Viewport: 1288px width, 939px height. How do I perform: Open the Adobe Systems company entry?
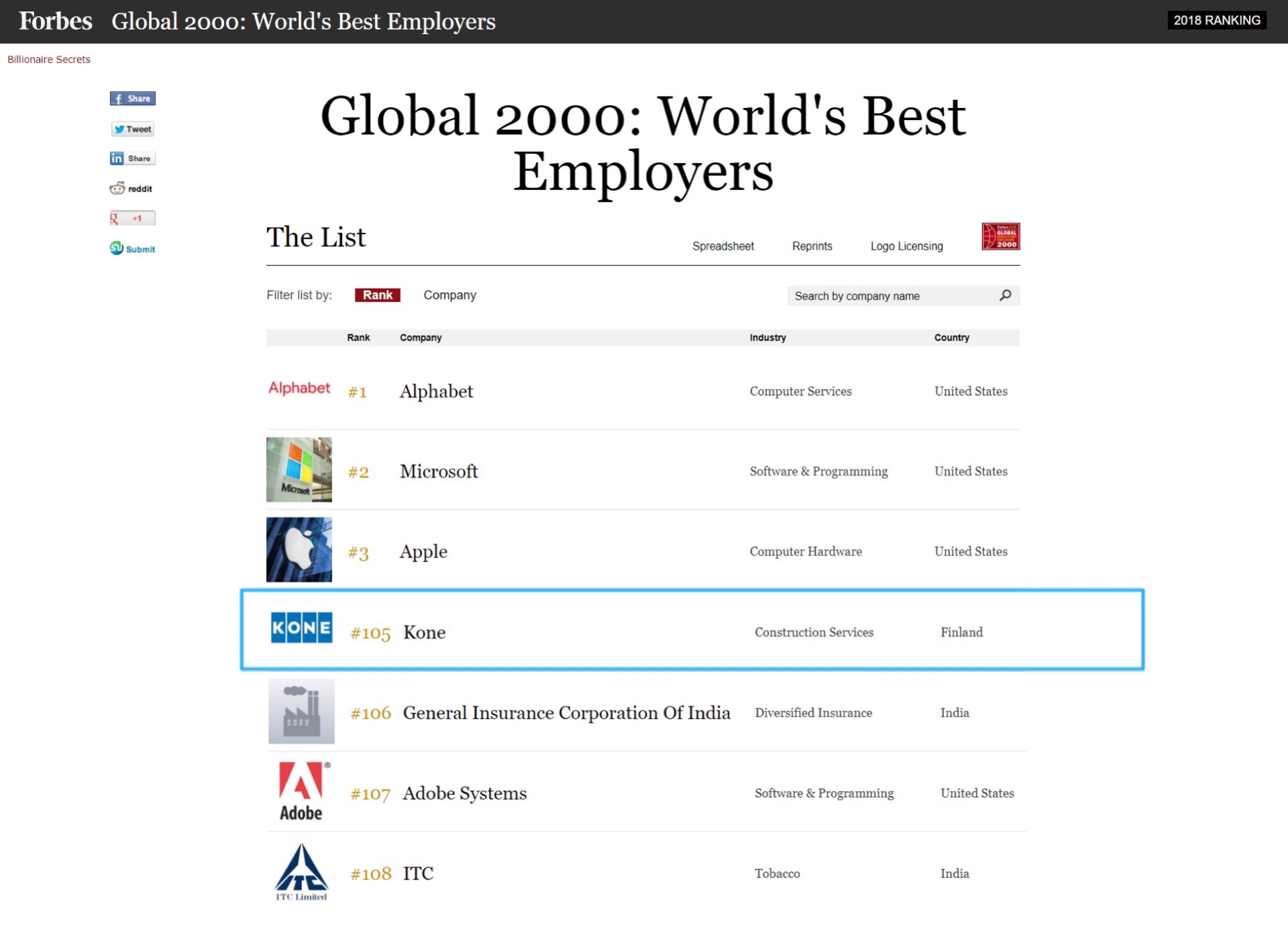pos(464,793)
